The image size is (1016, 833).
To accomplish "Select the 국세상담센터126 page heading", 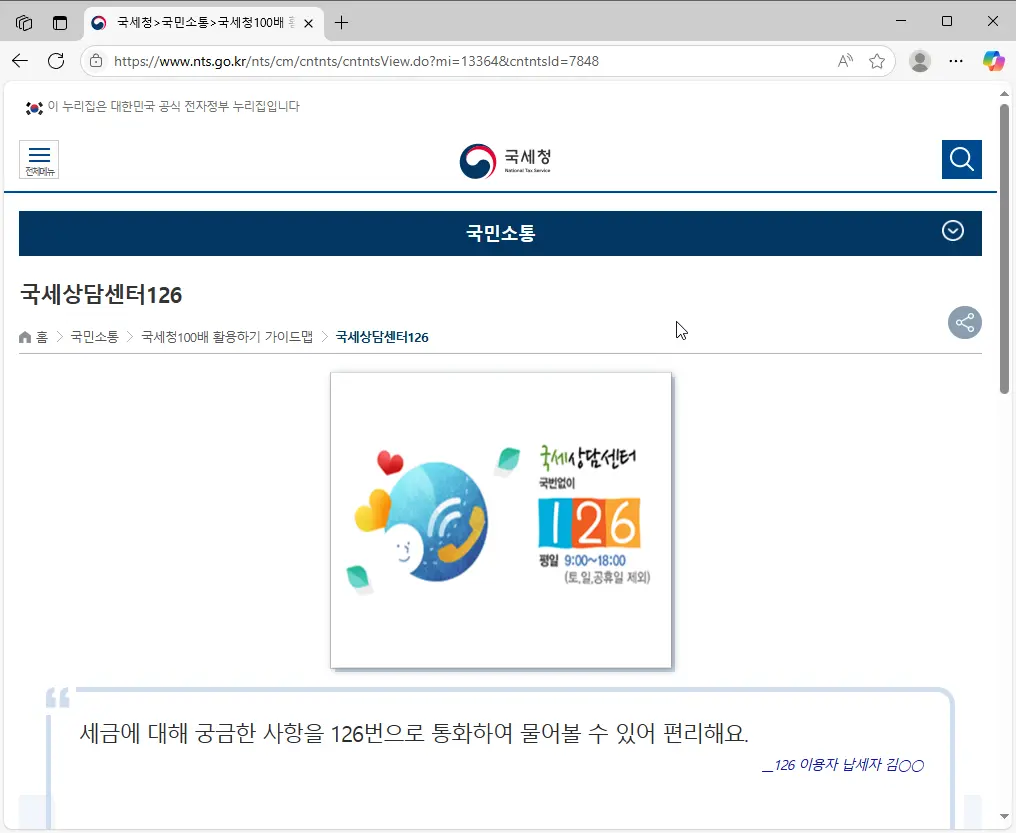I will (x=101, y=295).
